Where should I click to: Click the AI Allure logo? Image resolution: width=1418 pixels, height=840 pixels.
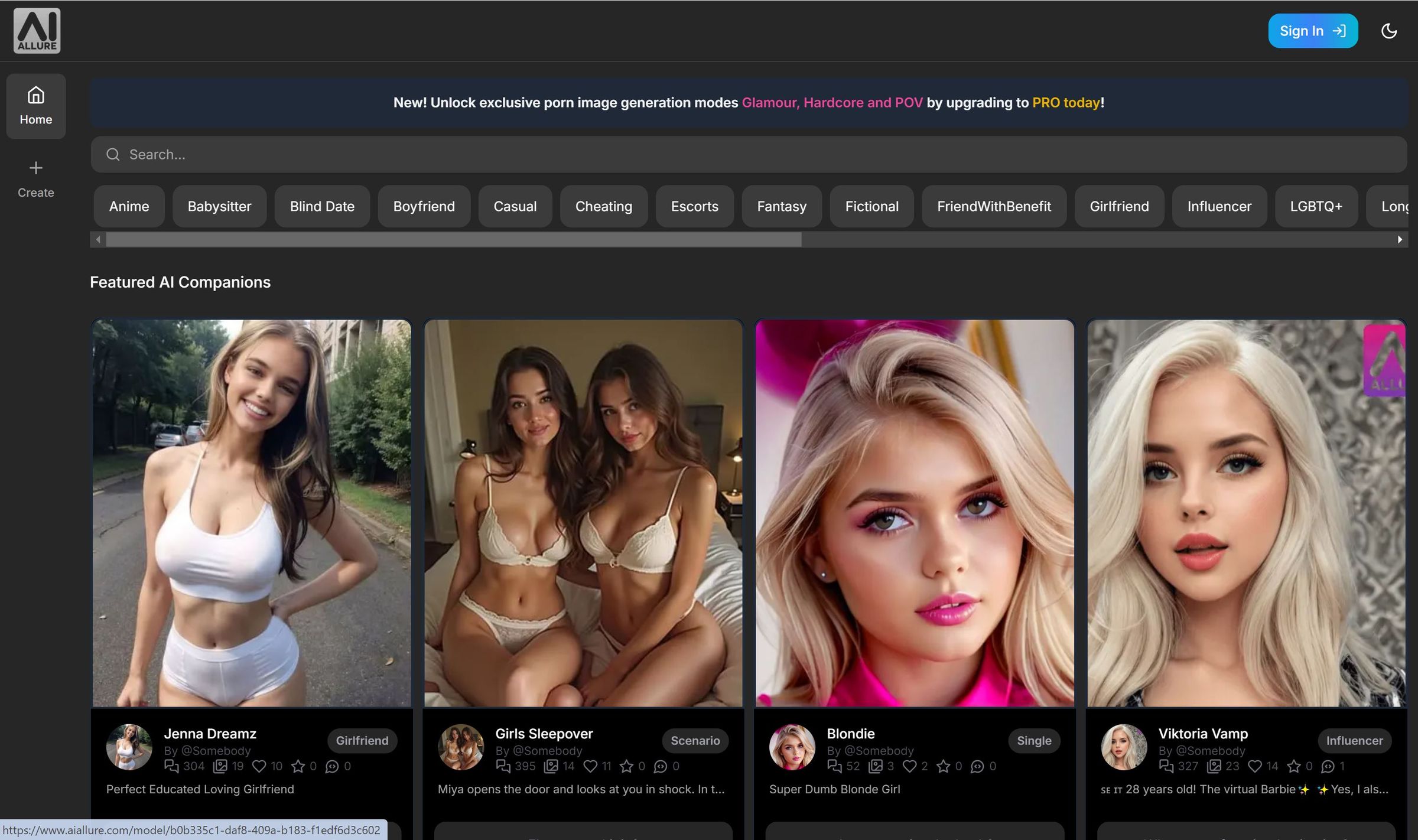tap(37, 30)
